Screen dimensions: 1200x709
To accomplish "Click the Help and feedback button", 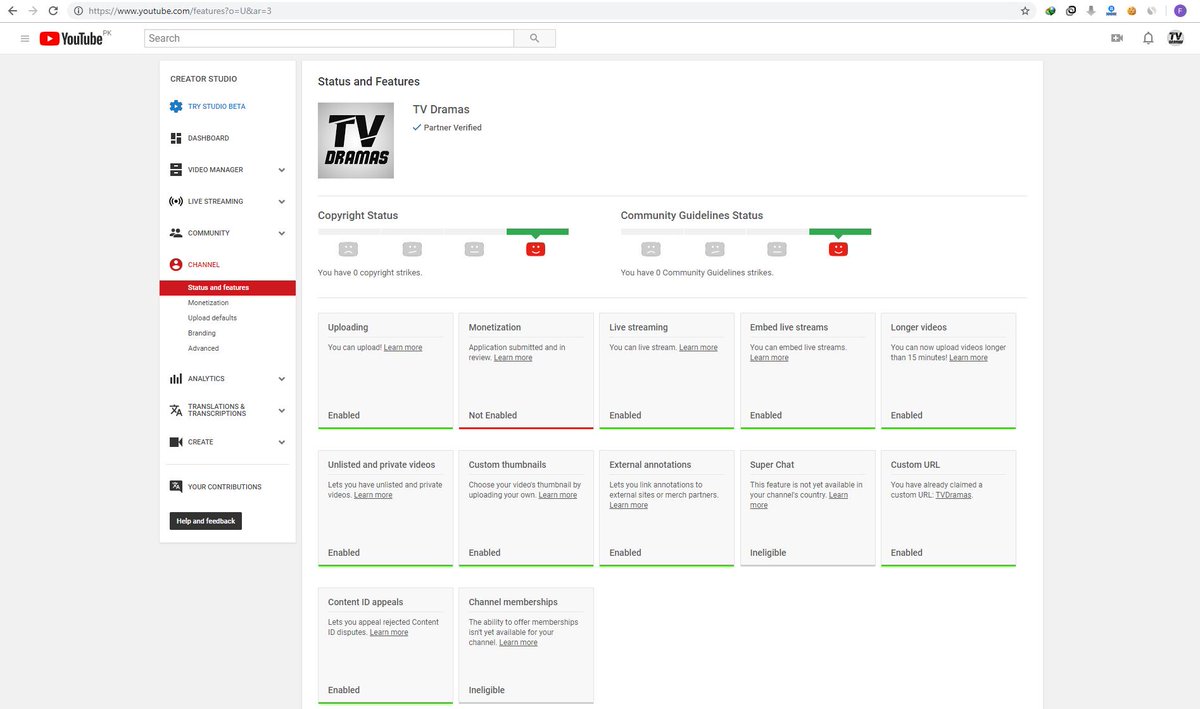I will [x=206, y=521].
